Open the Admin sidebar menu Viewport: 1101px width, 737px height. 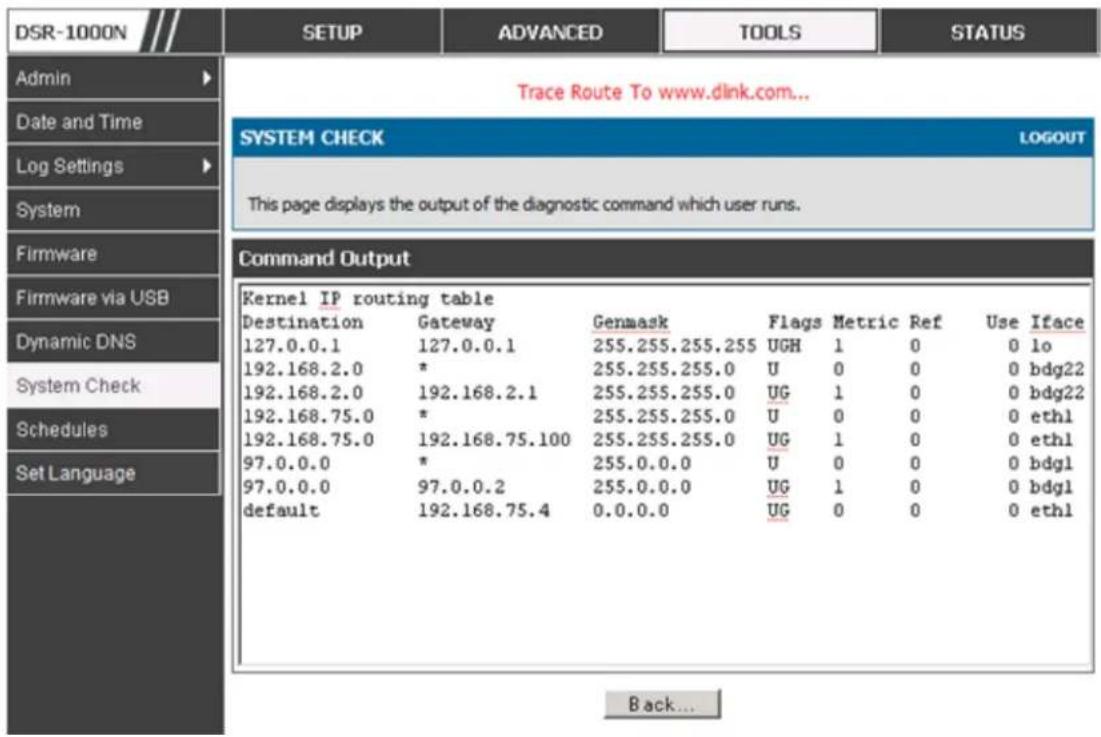(x=114, y=78)
